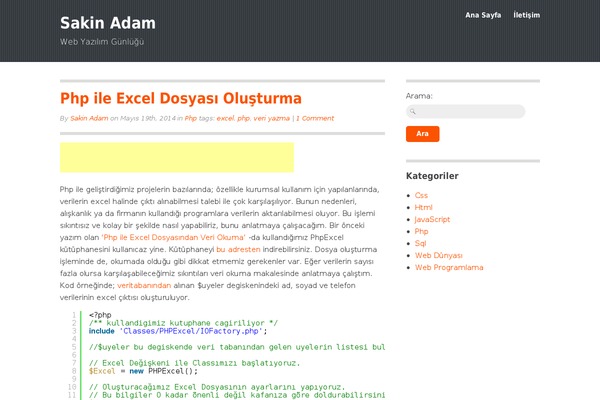Open the 'veritabanından' link
This screenshot has width=600, height=400.
144,286
